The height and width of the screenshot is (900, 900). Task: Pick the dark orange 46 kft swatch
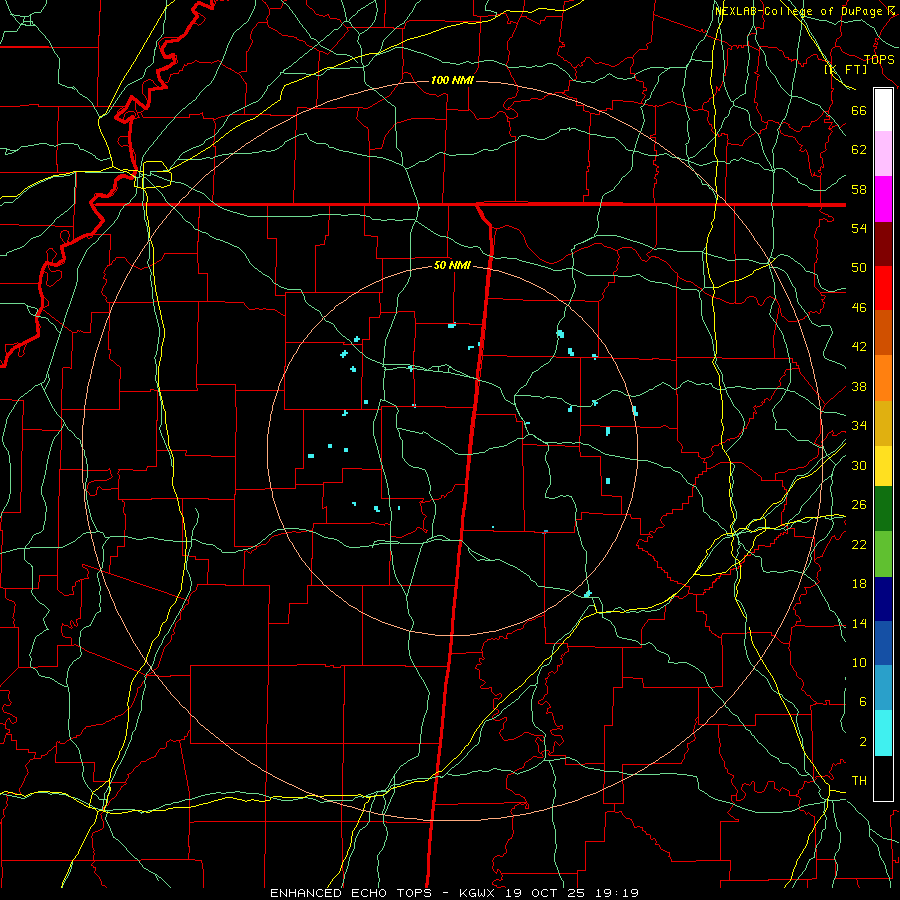click(x=883, y=332)
